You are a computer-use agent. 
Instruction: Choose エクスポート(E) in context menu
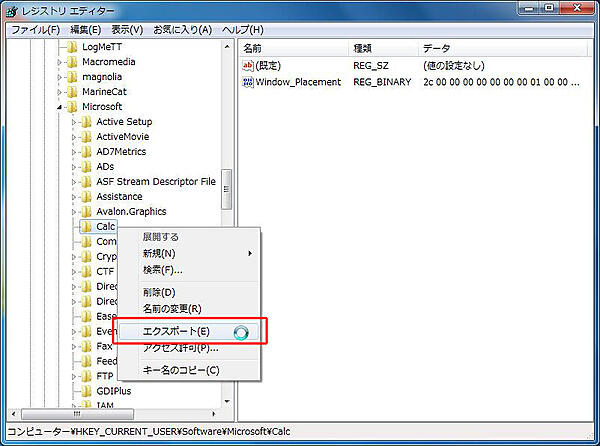coord(189,332)
